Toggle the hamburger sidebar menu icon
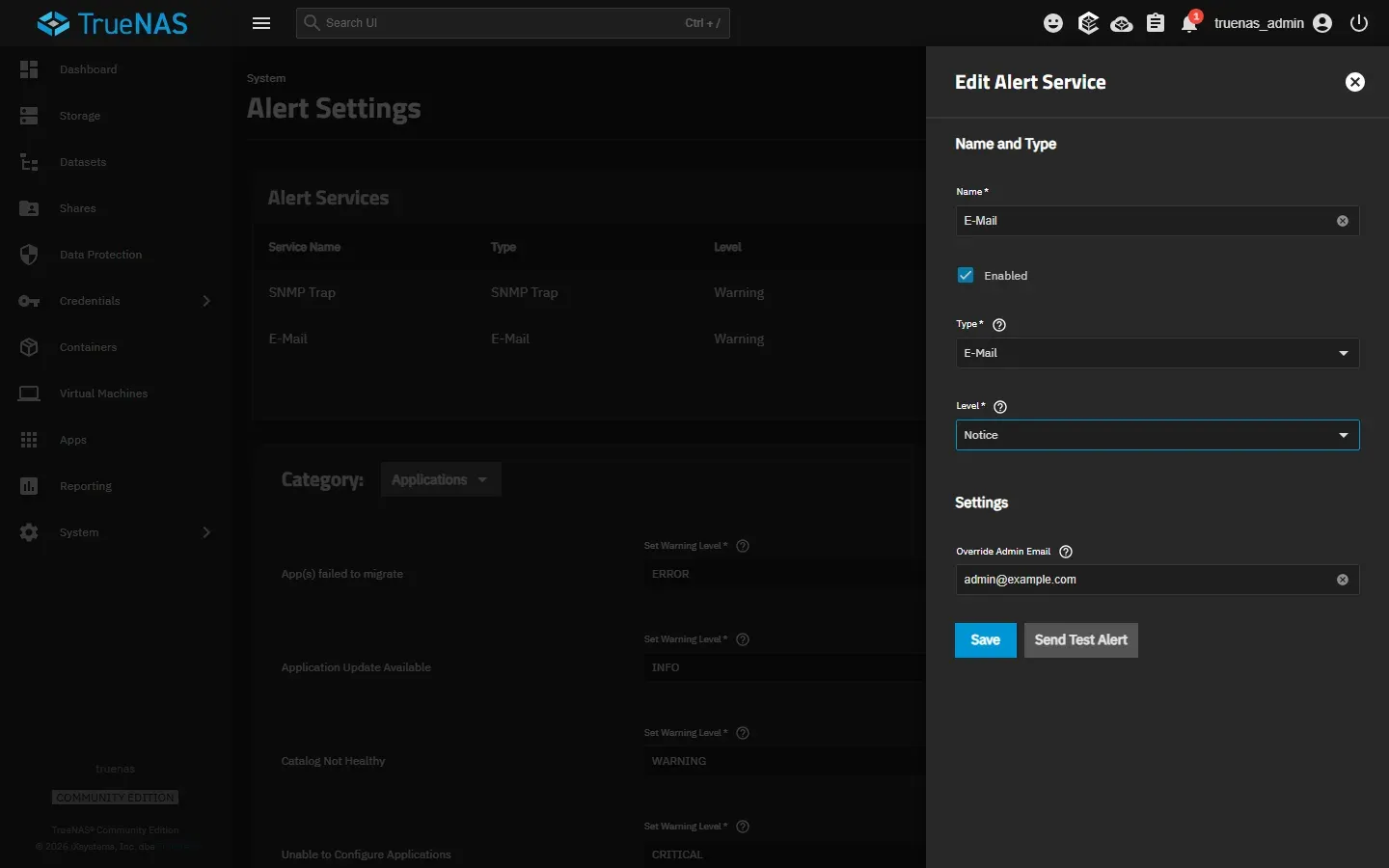The image size is (1389, 868). click(261, 23)
